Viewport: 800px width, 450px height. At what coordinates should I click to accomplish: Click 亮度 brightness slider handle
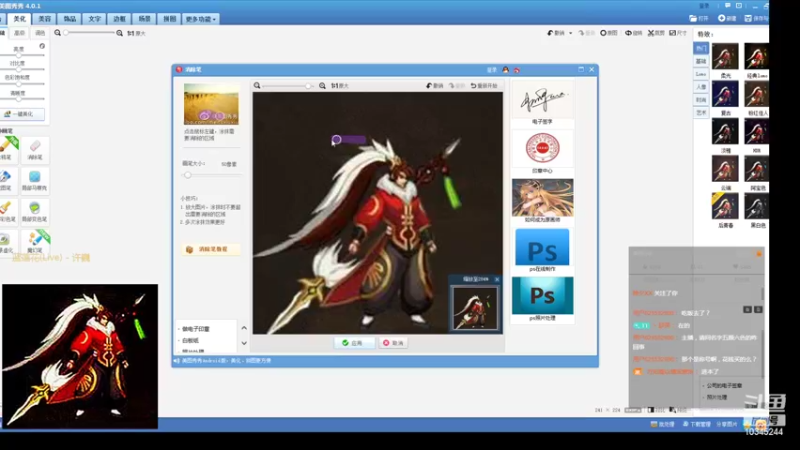tap(18, 55)
